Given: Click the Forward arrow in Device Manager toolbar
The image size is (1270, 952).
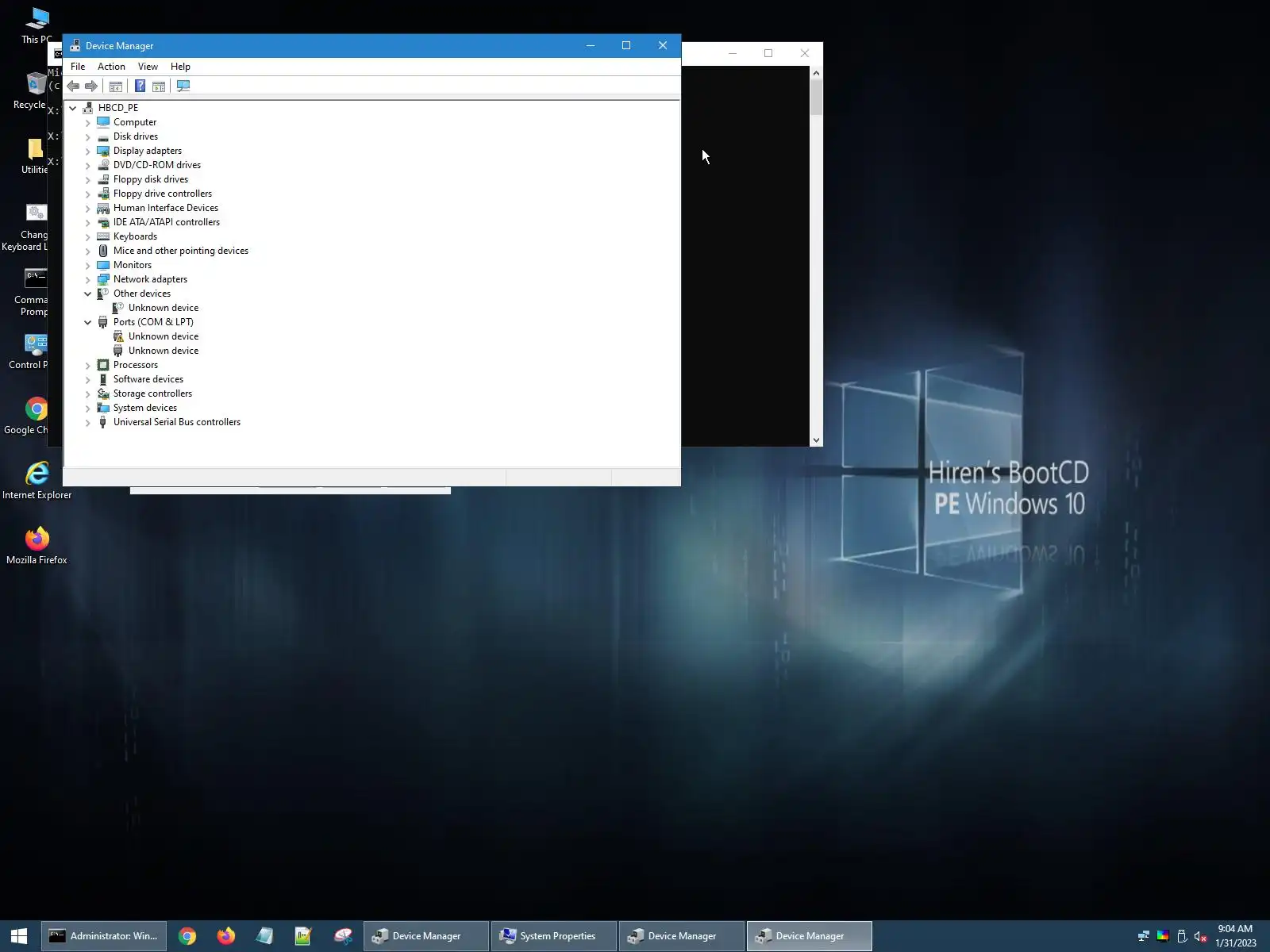Looking at the screenshot, I should coord(91,86).
